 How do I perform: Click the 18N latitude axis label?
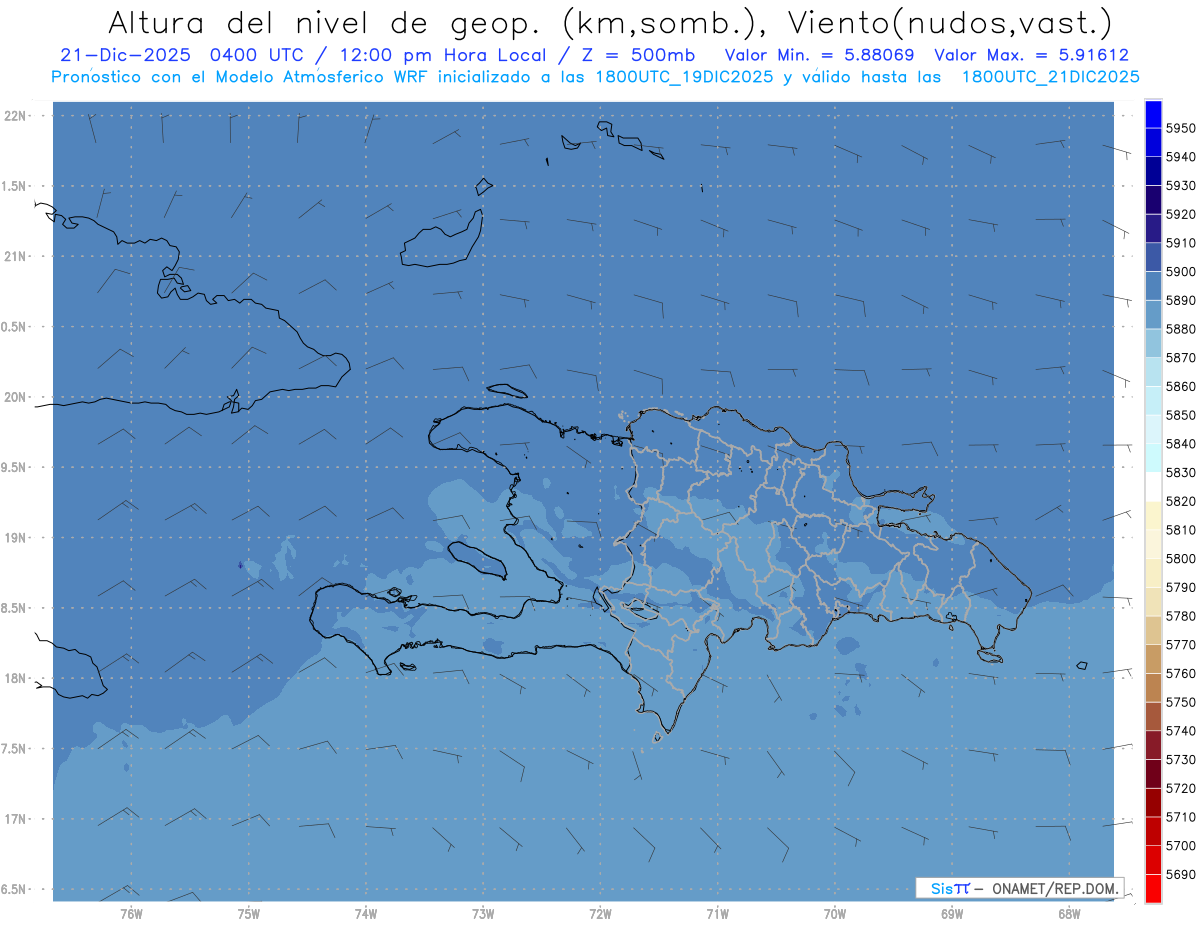tap(15, 678)
